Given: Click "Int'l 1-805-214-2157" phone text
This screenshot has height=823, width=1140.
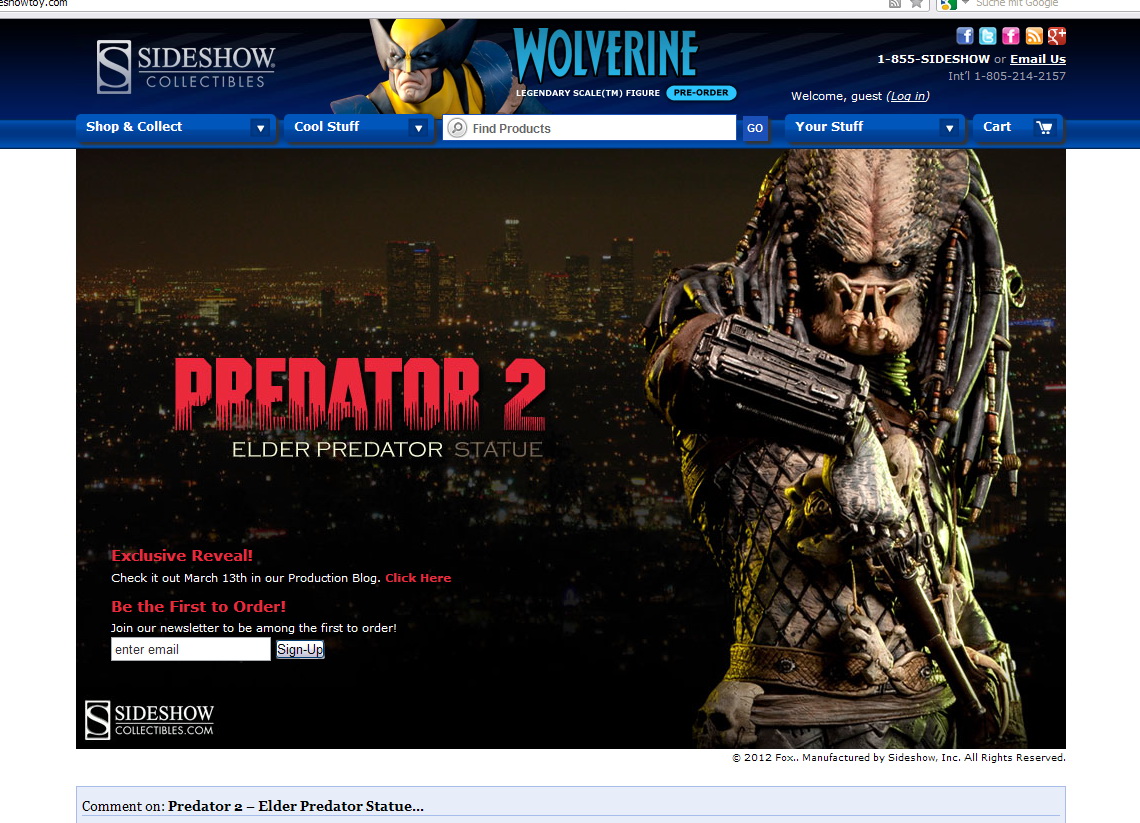Looking at the screenshot, I should click(1007, 76).
